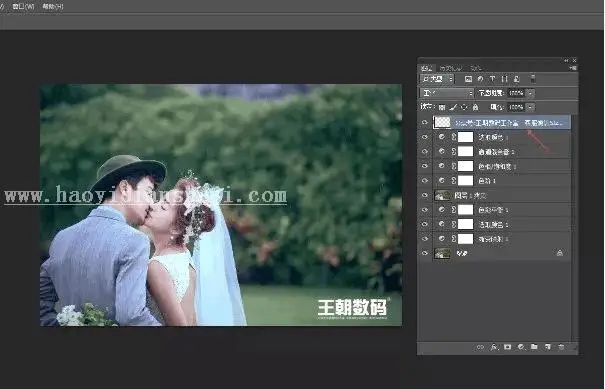The height and width of the screenshot is (389, 605).
Task: Click the white mask thumbnail of the 色阶 layer
Action: (x=465, y=181)
